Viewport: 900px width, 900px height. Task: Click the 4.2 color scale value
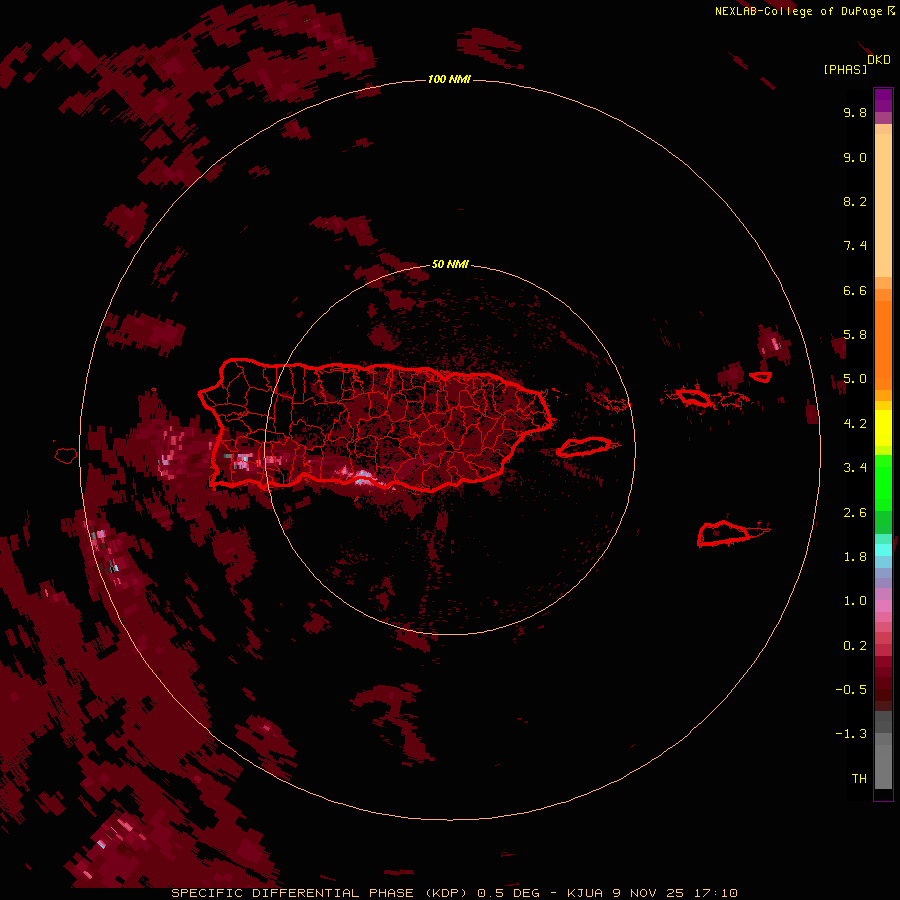[x=855, y=424]
